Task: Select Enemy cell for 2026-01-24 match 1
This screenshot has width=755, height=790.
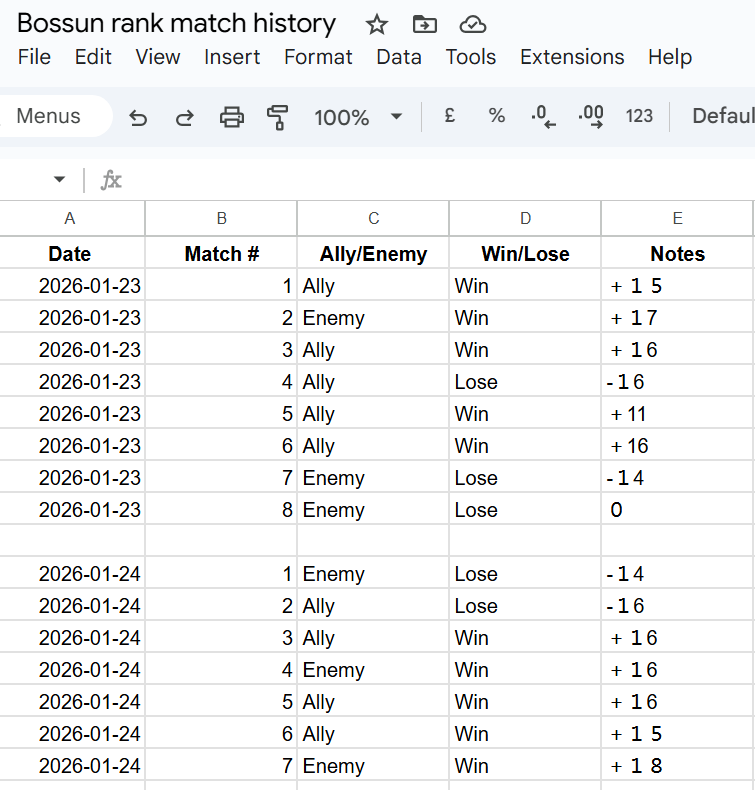Action: (373, 573)
